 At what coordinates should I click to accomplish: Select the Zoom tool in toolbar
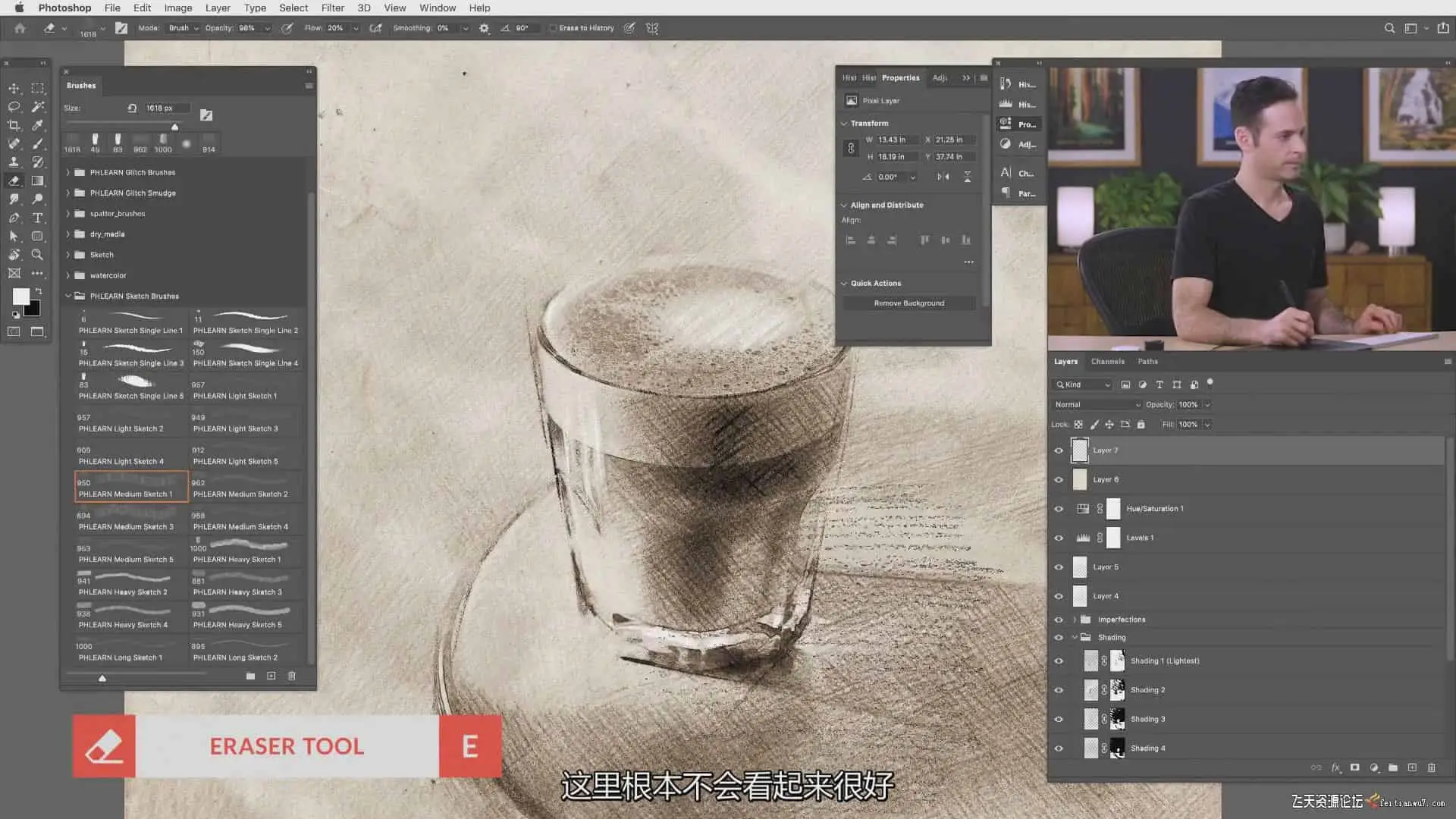click(x=37, y=255)
